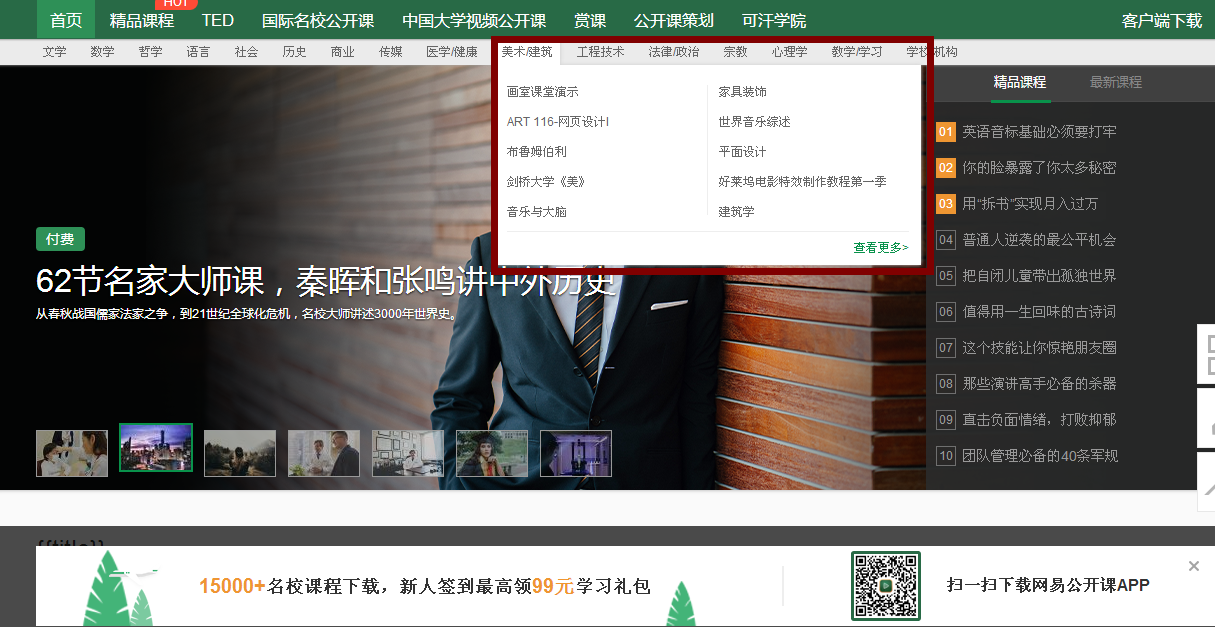
Task: Click rank badge 10 in course list
Action: tap(946, 456)
